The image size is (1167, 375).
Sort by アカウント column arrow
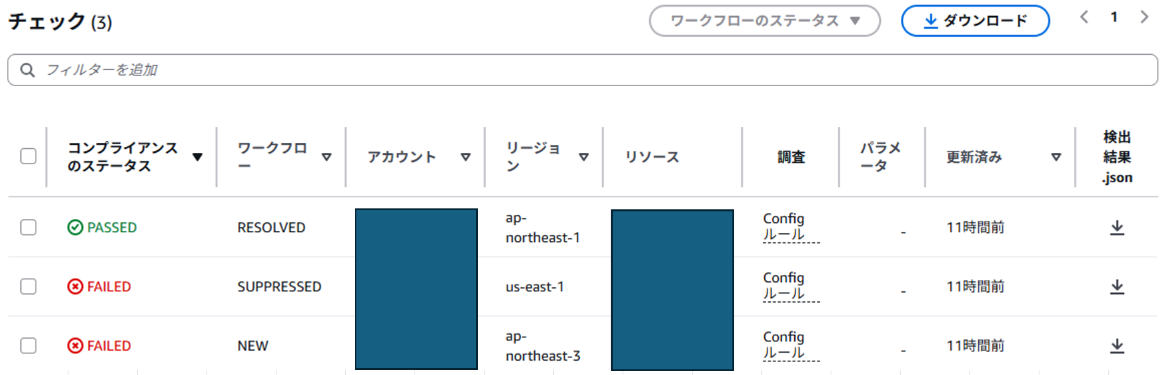tap(466, 157)
